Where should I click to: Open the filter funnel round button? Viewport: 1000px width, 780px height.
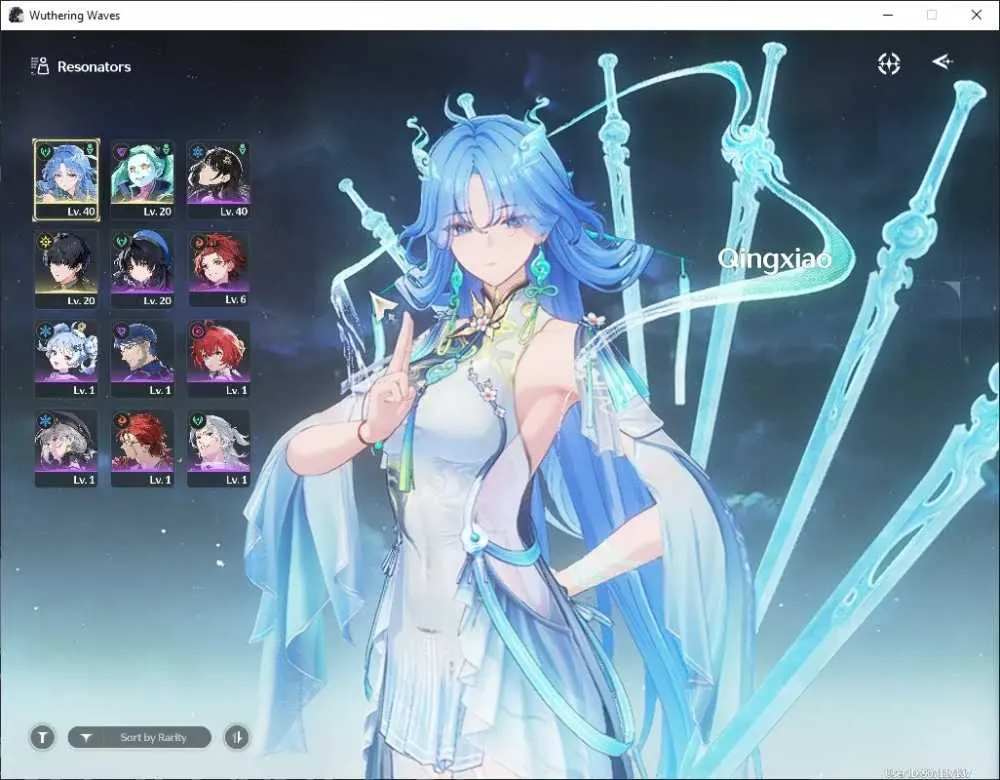click(x=42, y=737)
